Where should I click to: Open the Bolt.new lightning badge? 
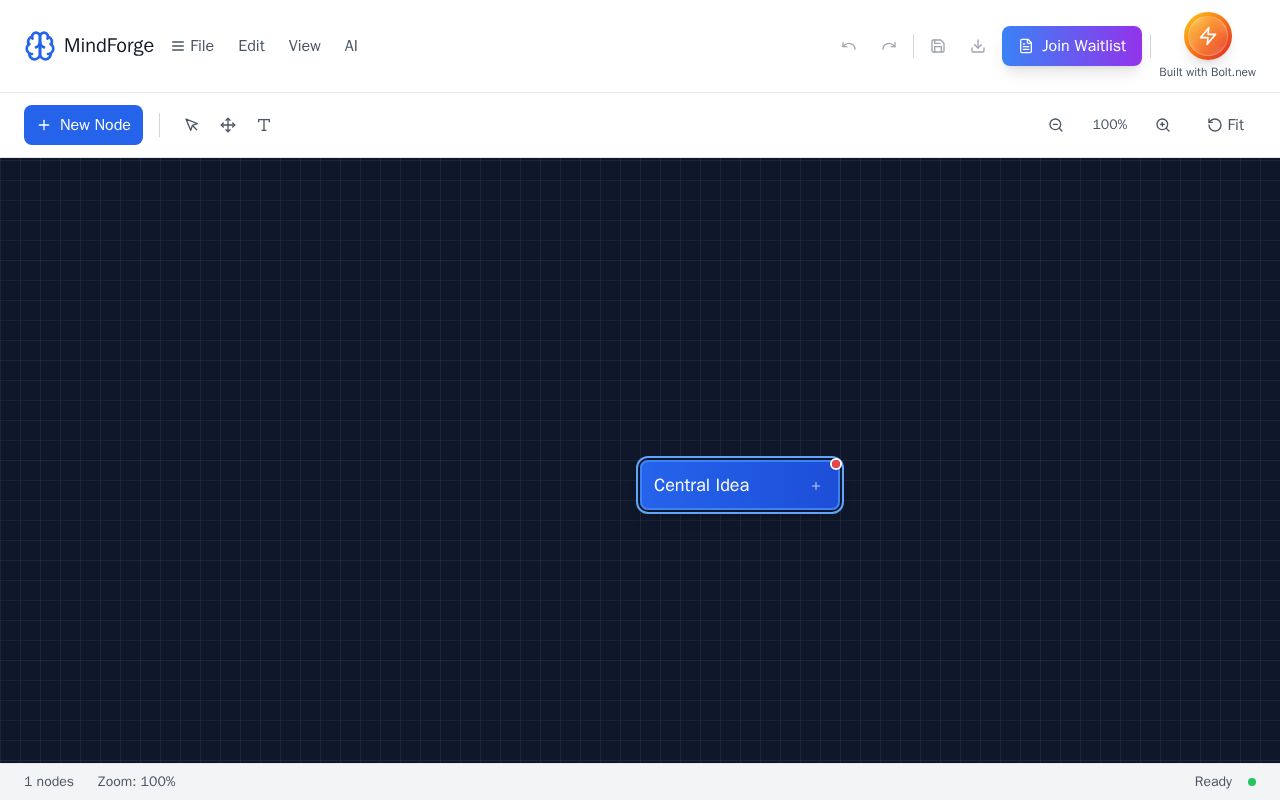pyautogui.click(x=1208, y=36)
